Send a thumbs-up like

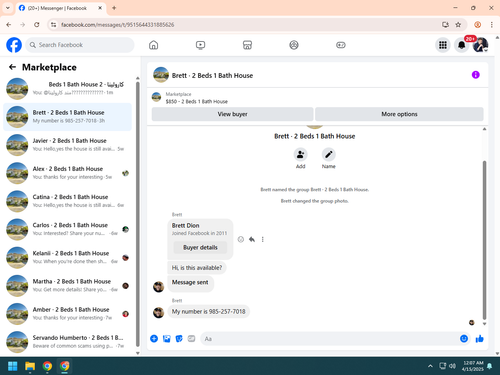point(480,339)
